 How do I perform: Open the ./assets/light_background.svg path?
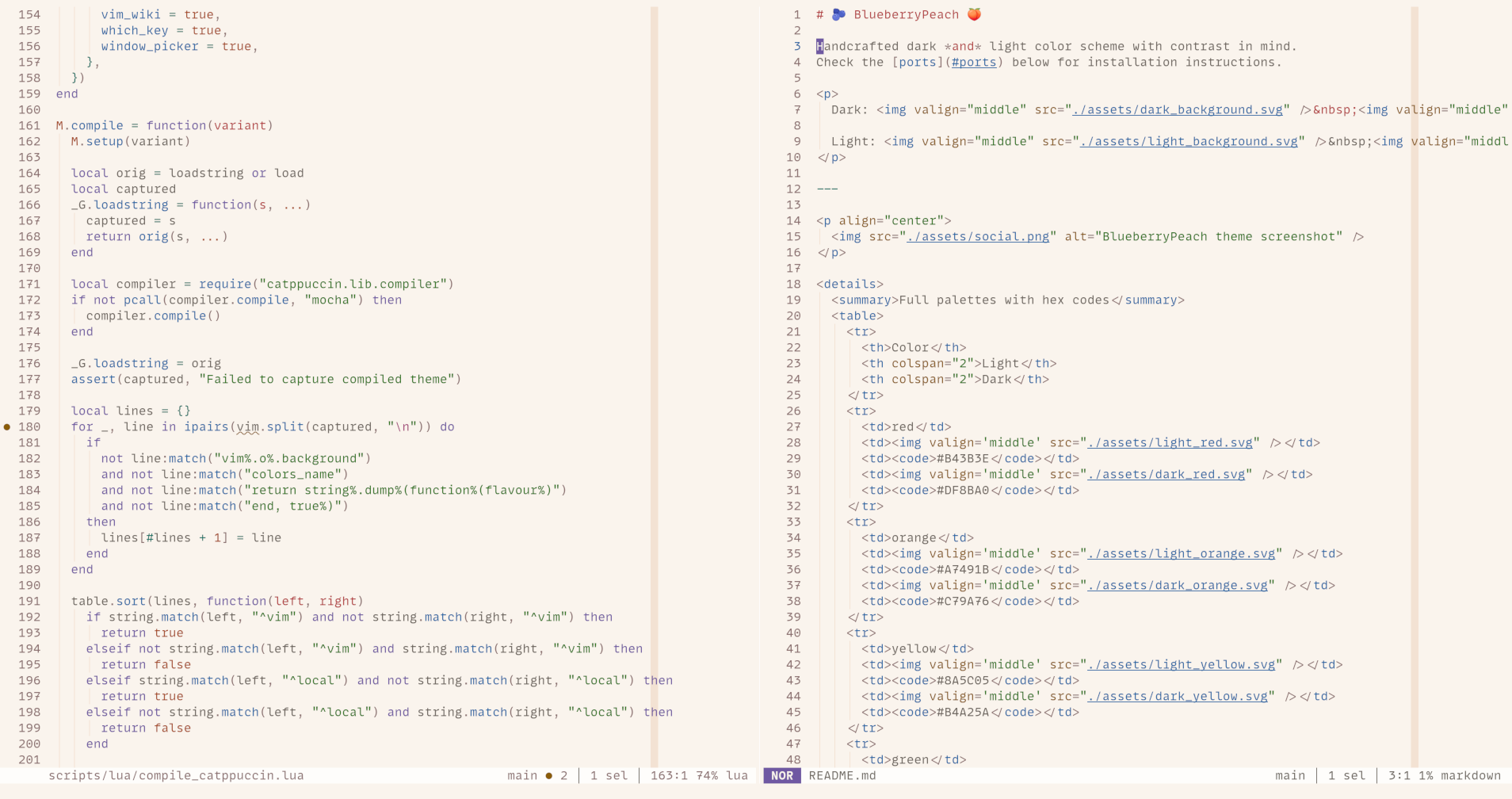pos(1189,141)
